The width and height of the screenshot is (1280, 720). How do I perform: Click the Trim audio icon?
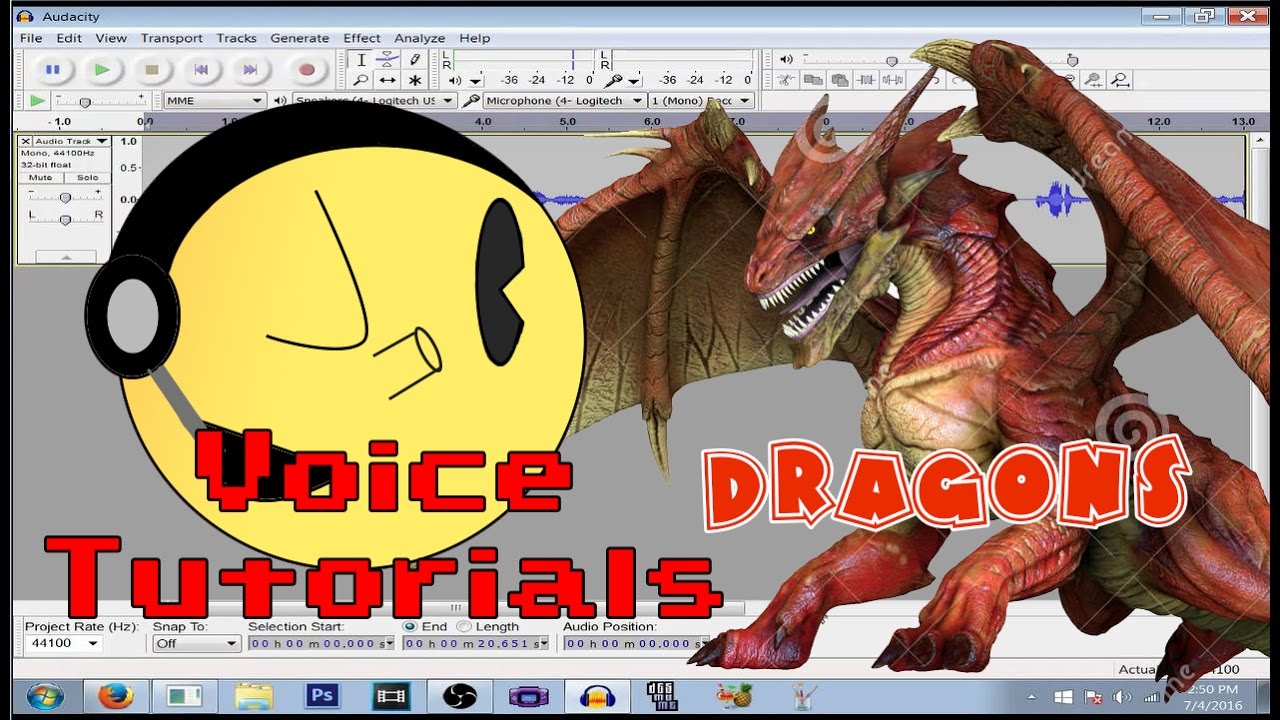click(865, 80)
